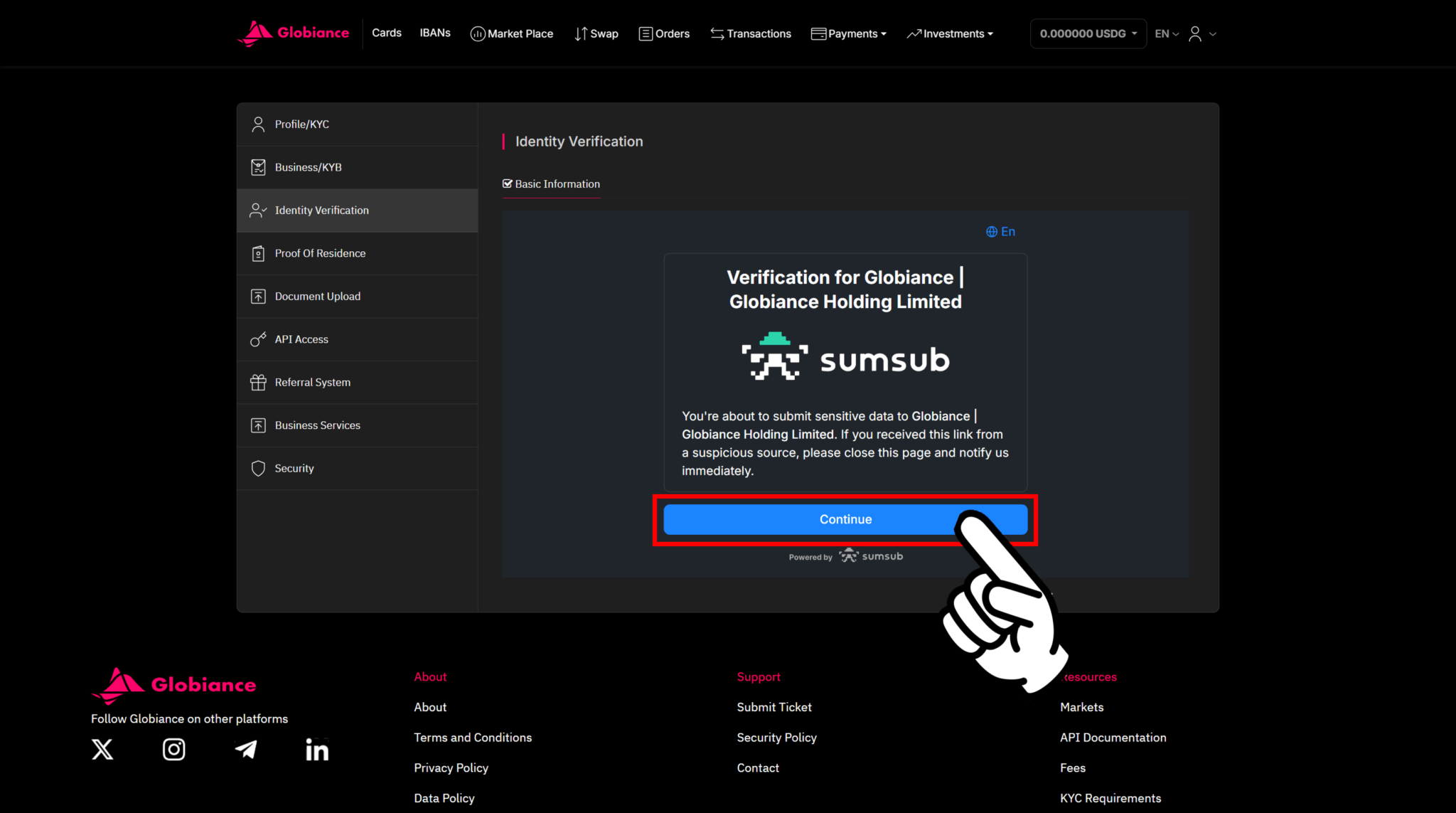Expand the Payments dropdown menu

coord(849,33)
